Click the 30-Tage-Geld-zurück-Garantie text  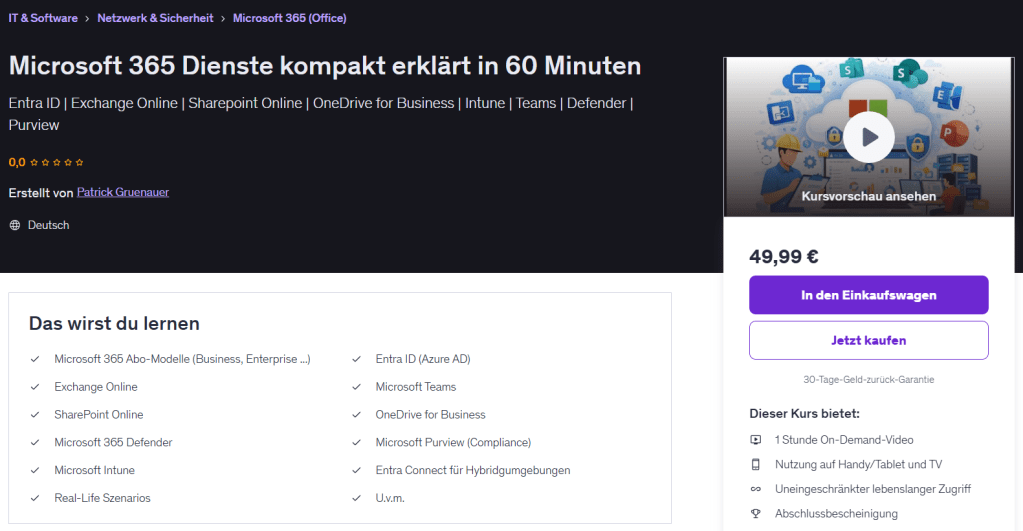pyautogui.click(x=868, y=380)
